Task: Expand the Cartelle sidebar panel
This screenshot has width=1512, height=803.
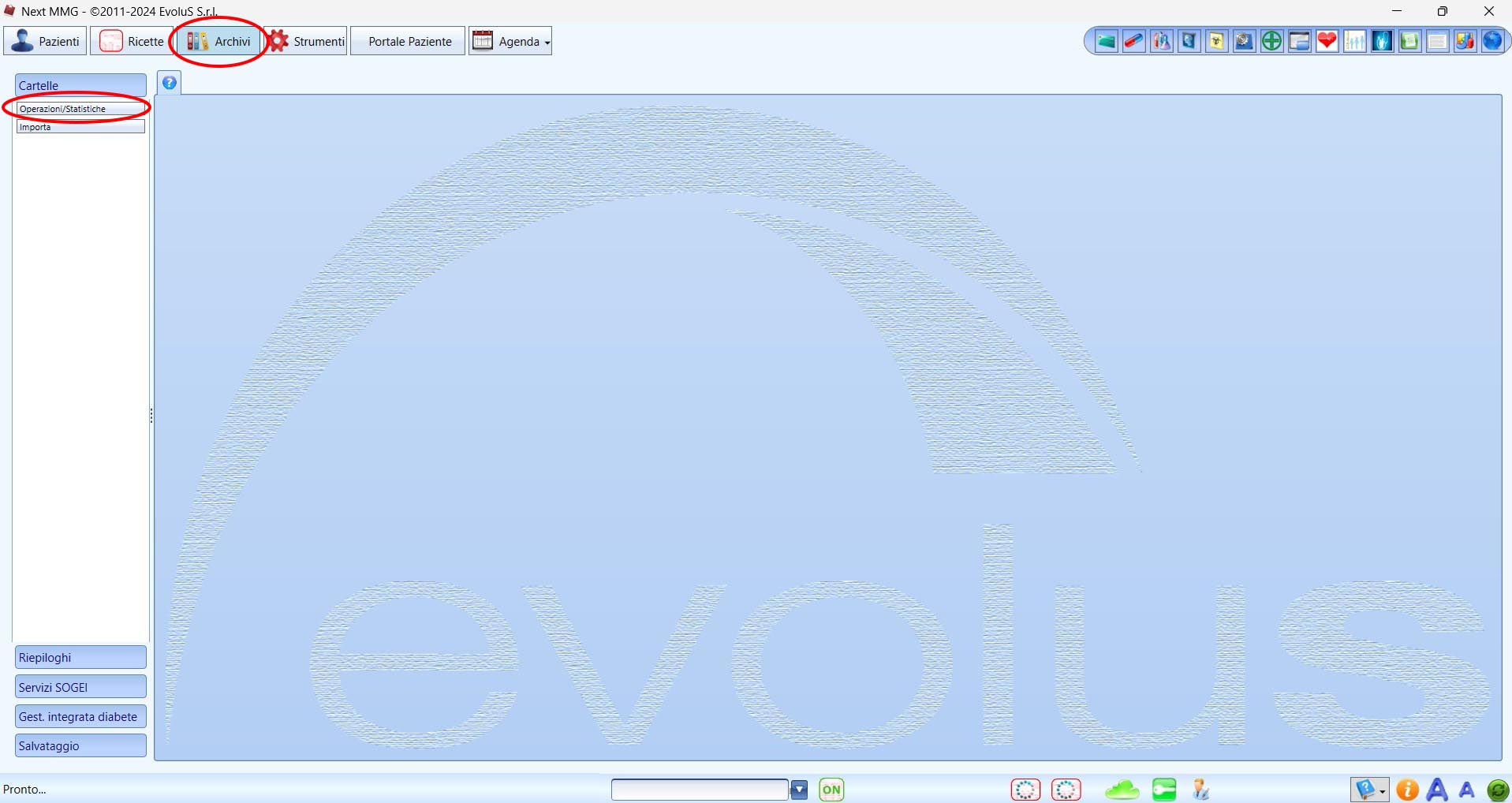Action: (x=80, y=85)
